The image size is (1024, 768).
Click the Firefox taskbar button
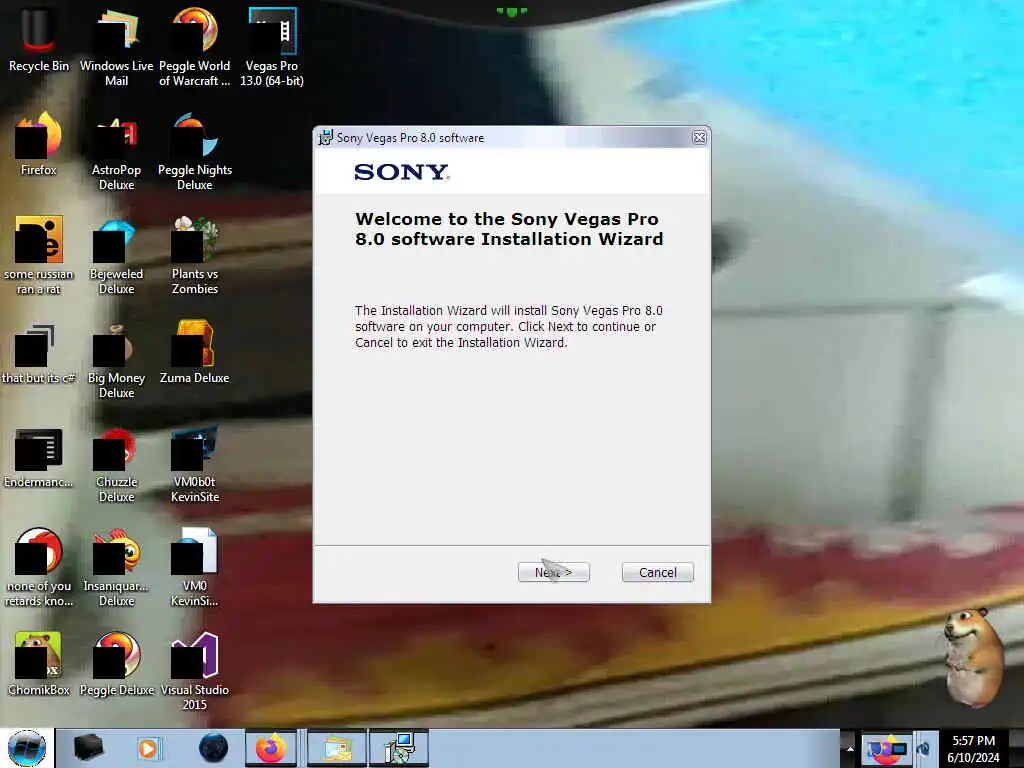(x=271, y=748)
